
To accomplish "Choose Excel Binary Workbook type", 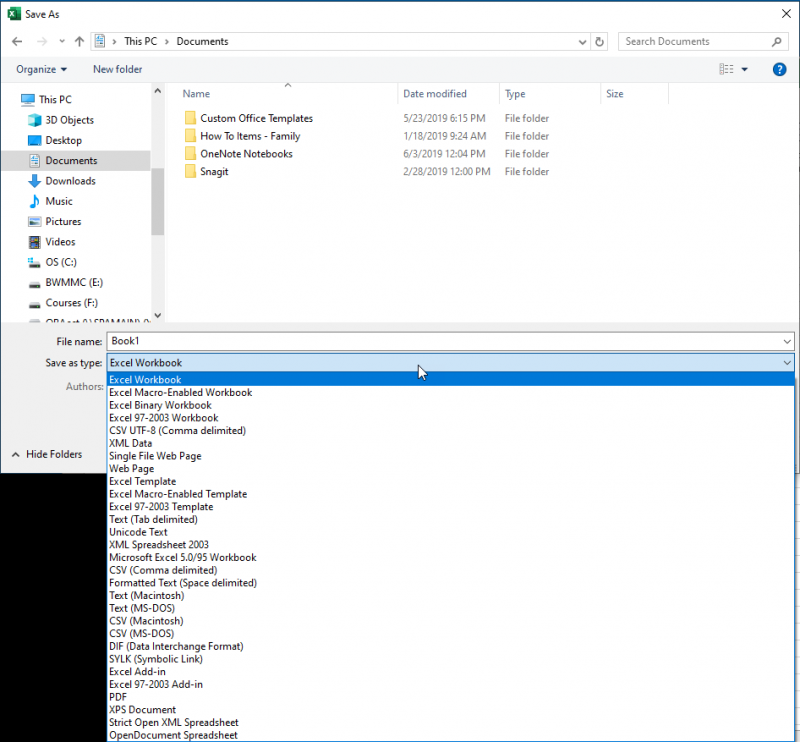I will coord(451,405).
